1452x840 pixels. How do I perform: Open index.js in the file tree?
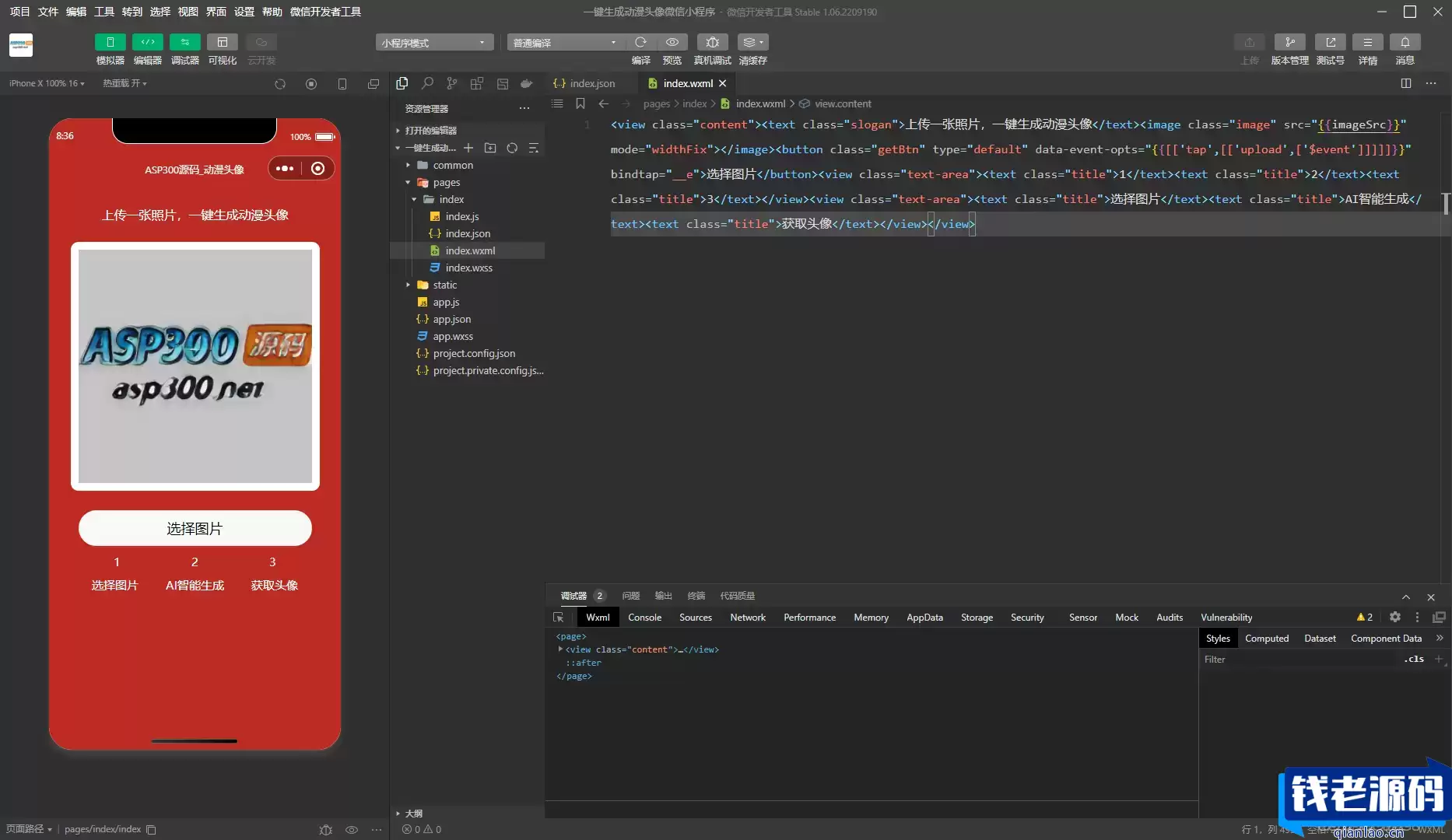pyautogui.click(x=461, y=216)
